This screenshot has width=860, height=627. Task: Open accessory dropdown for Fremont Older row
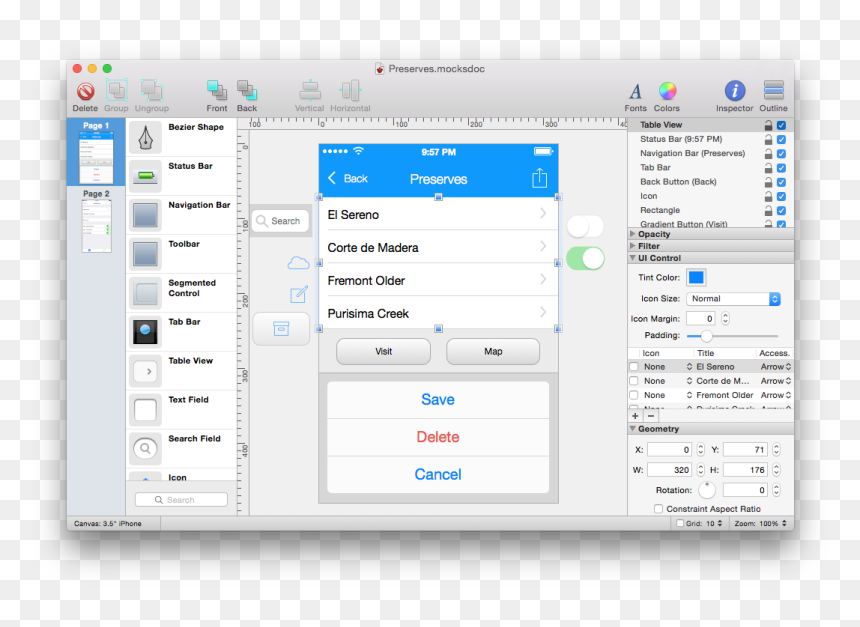coord(776,395)
